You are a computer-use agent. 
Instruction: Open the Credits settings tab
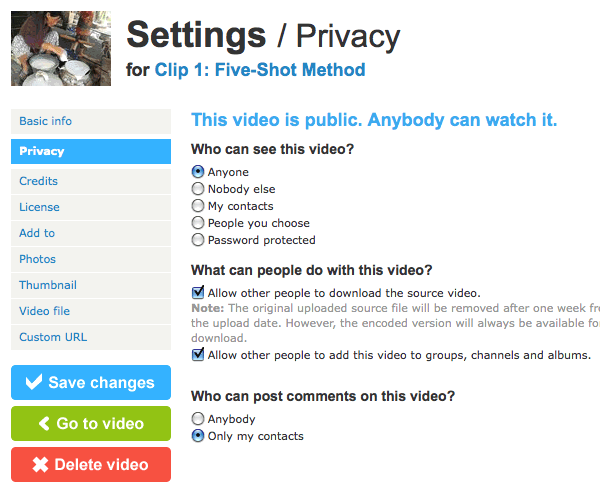point(91,181)
